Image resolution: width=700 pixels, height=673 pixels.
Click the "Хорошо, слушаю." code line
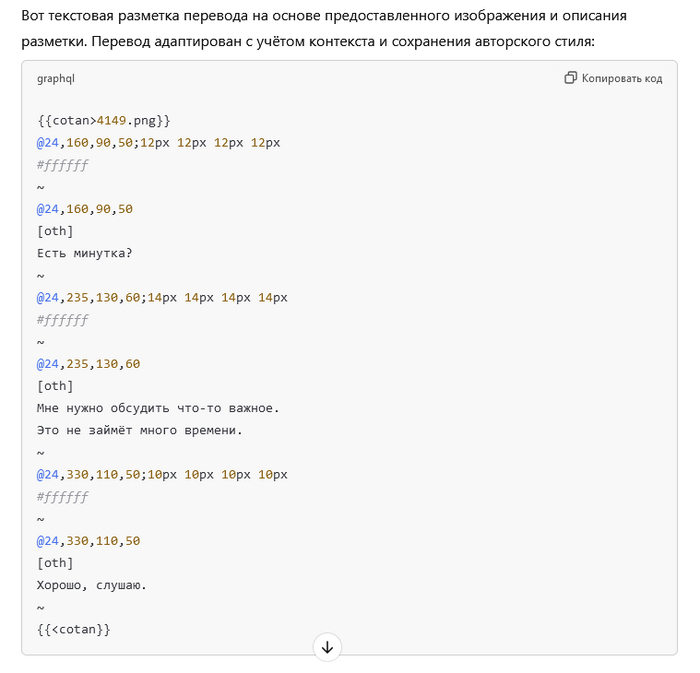click(92, 585)
